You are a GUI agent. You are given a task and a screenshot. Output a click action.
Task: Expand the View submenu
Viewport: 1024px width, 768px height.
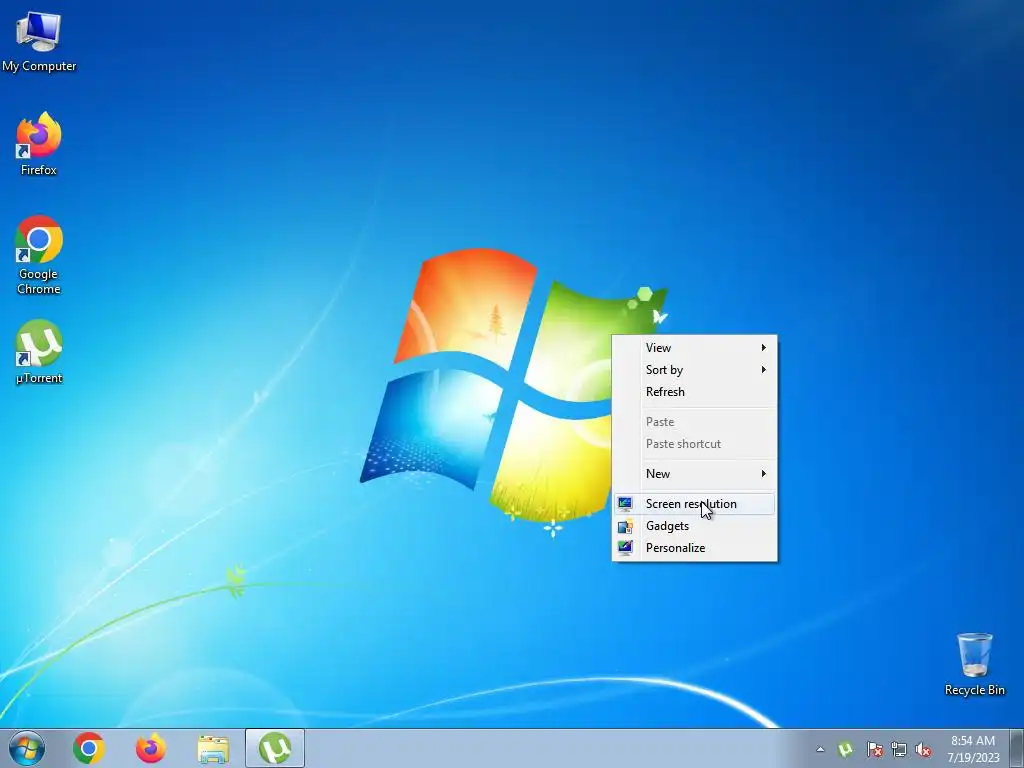(695, 347)
